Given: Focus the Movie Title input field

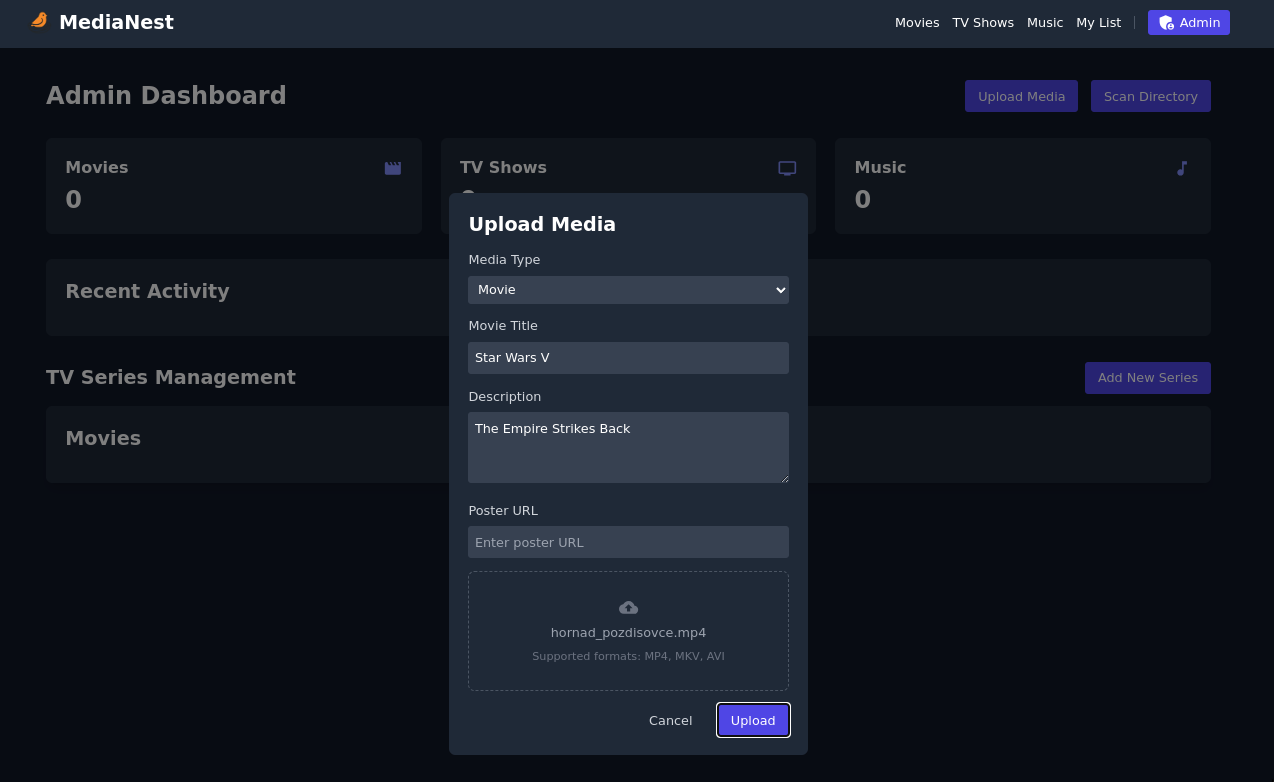Looking at the screenshot, I should click(x=628, y=358).
